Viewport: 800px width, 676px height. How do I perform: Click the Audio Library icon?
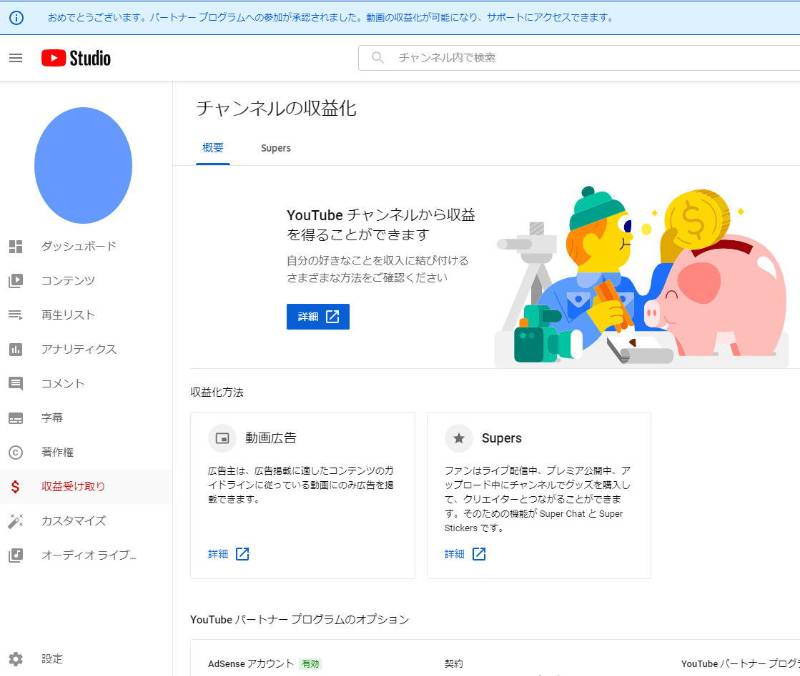16,555
